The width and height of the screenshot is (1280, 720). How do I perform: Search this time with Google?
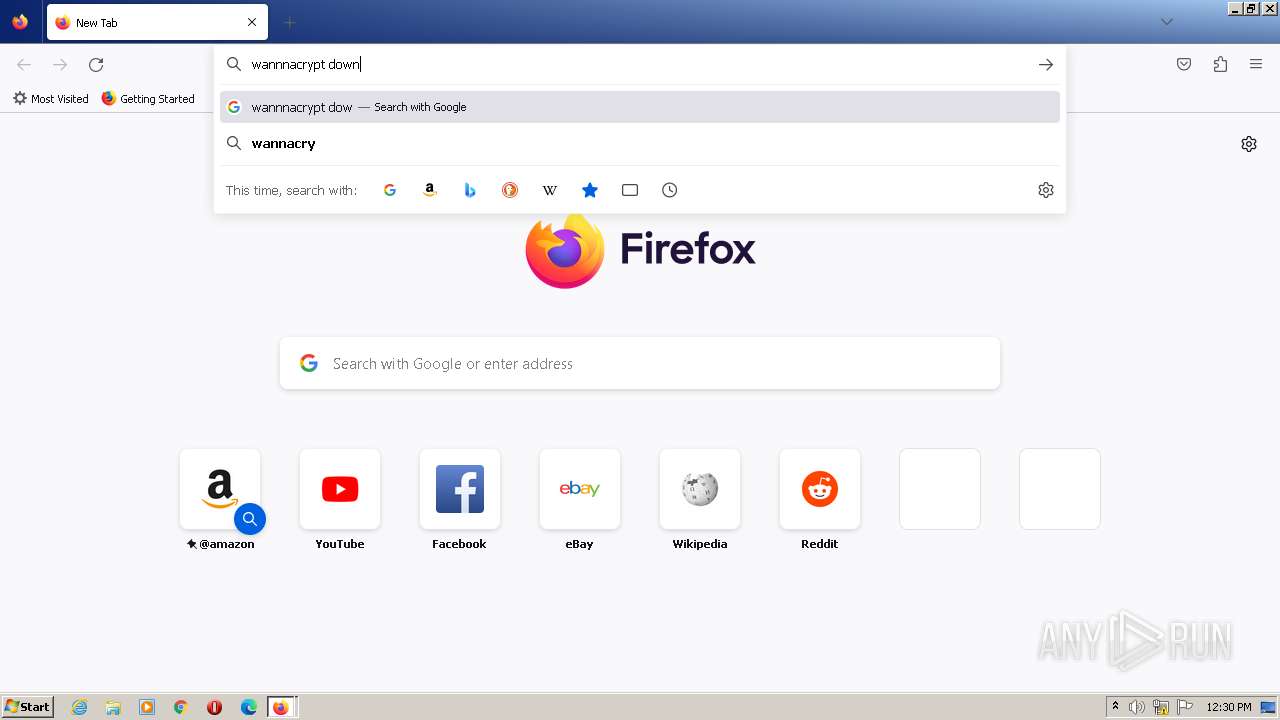tap(390, 190)
